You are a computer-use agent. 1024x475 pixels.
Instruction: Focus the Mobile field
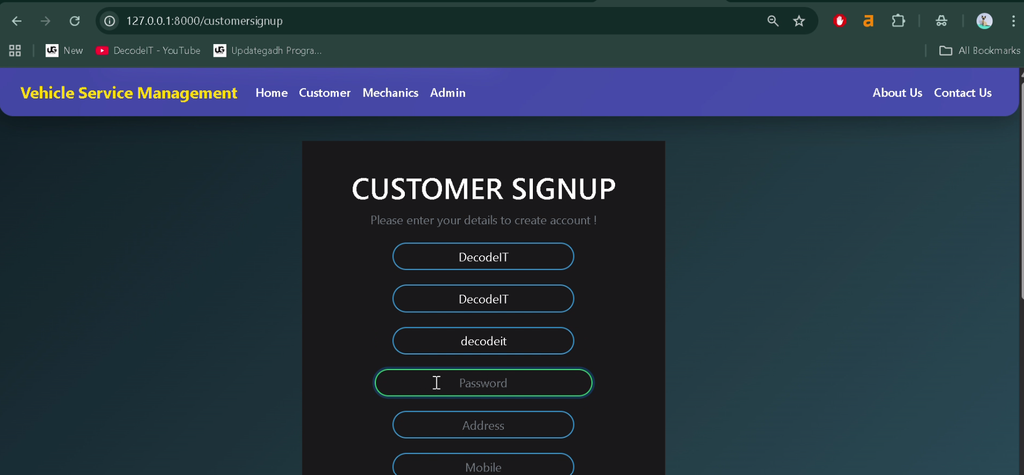[483, 465]
